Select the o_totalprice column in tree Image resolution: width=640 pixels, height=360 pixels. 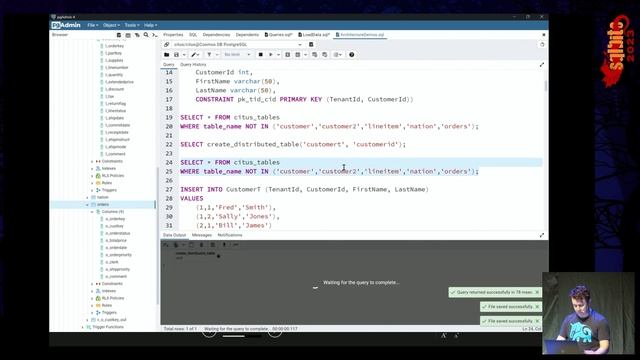(x=116, y=241)
